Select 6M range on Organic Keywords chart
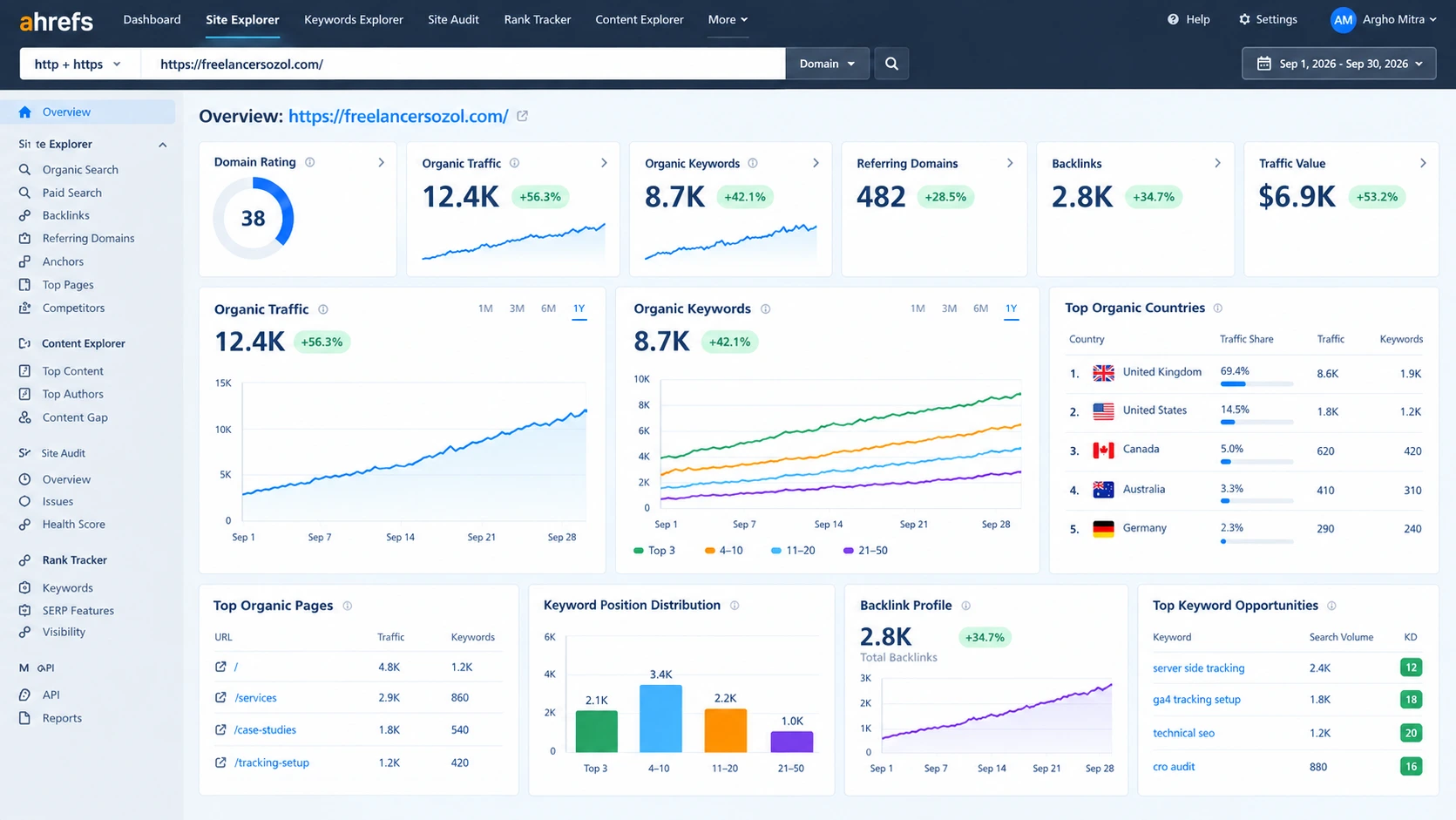Image resolution: width=1456 pixels, height=820 pixels. (980, 308)
